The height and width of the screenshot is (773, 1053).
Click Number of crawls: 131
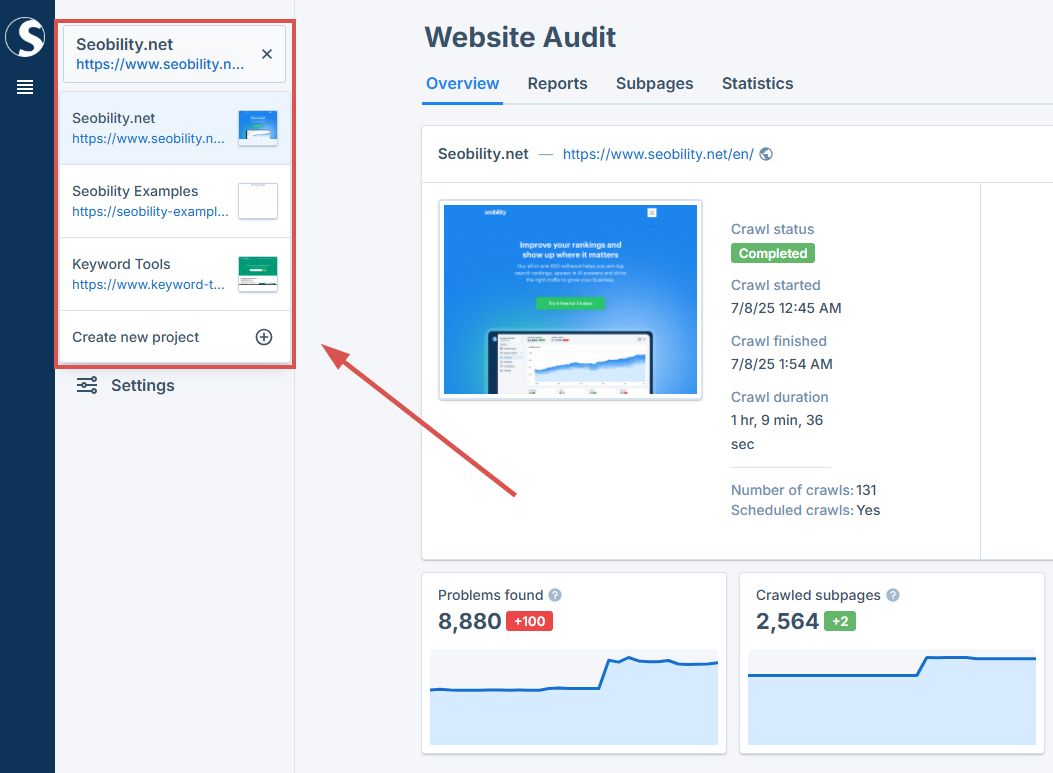point(804,490)
